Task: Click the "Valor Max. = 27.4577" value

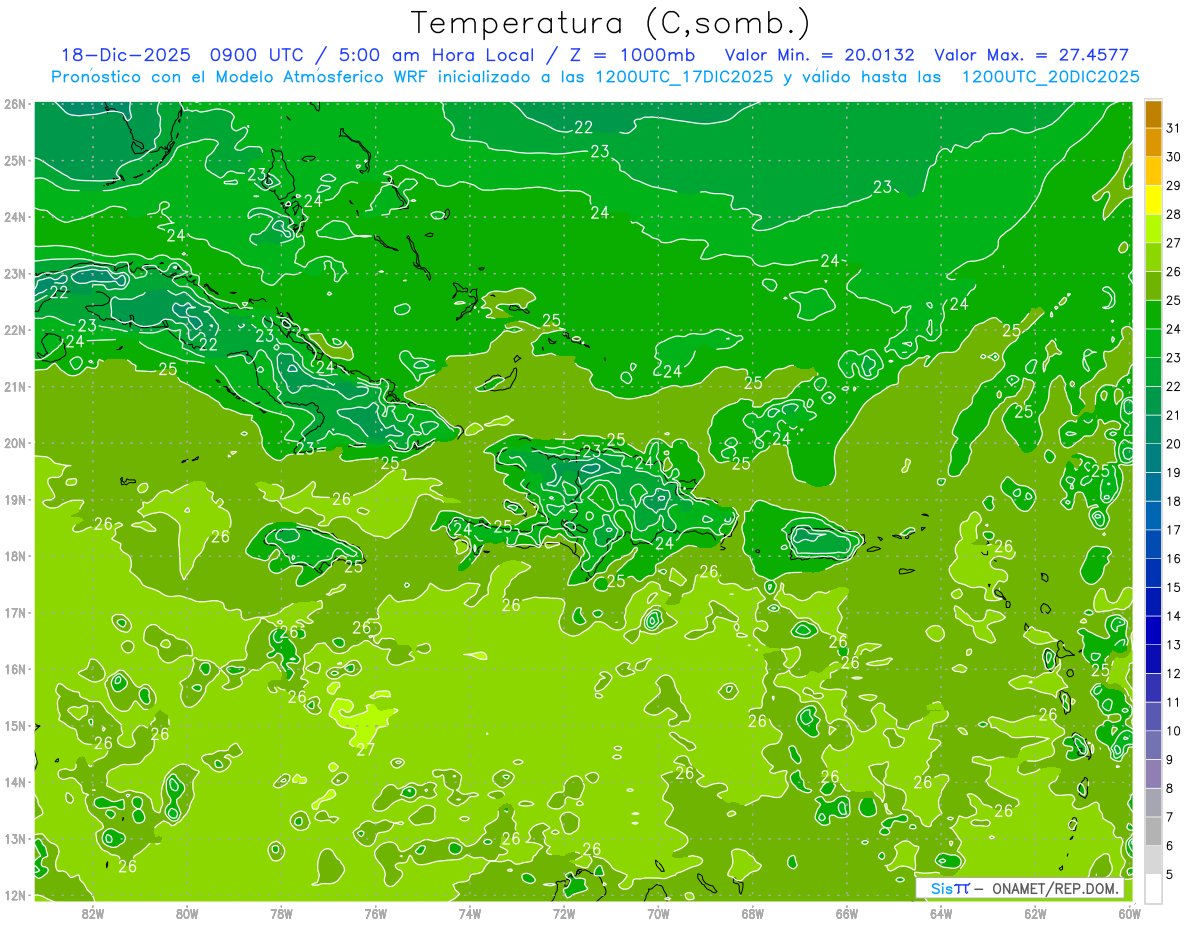Action: 1031,55
